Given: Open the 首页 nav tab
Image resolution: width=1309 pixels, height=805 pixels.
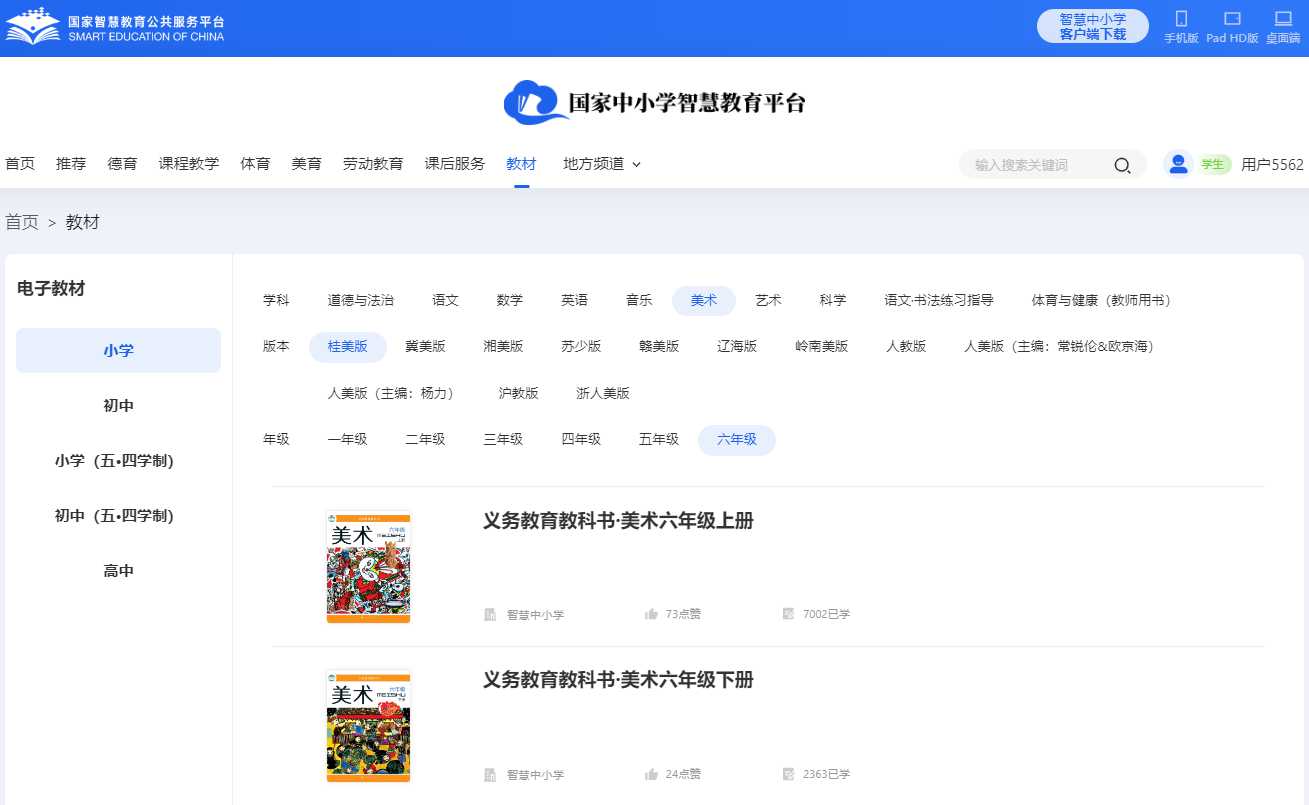Looking at the screenshot, I should [20, 164].
